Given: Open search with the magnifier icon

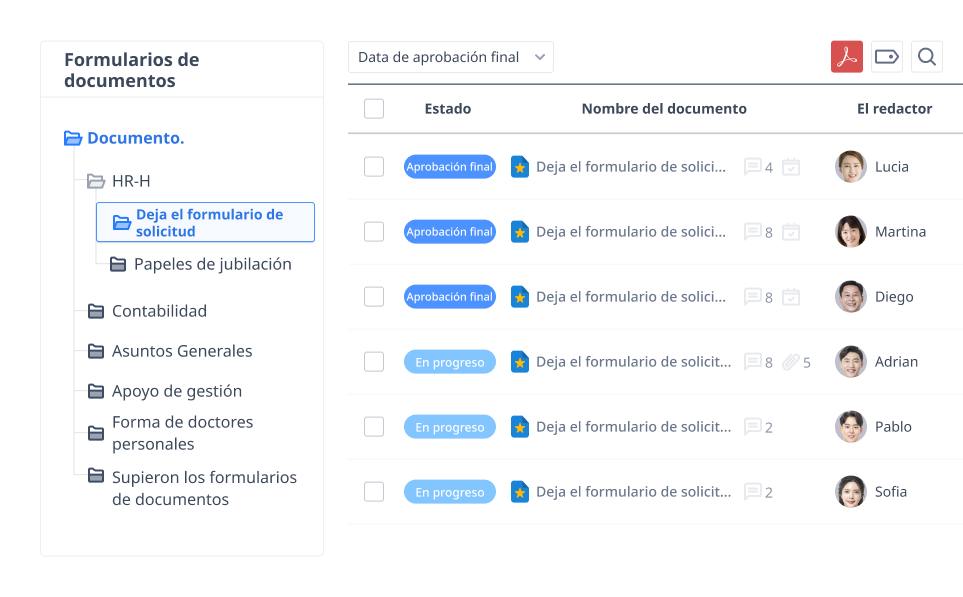Looking at the screenshot, I should pyautogui.click(x=926, y=57).
